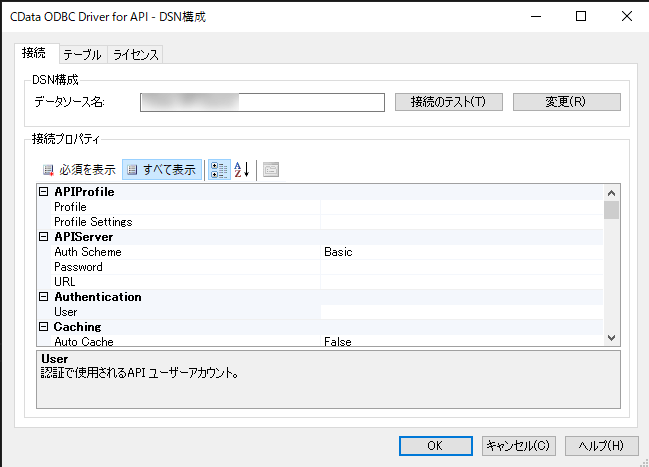649x467 pixels.
Task: Confirm with the OK button
Action: 435,446
